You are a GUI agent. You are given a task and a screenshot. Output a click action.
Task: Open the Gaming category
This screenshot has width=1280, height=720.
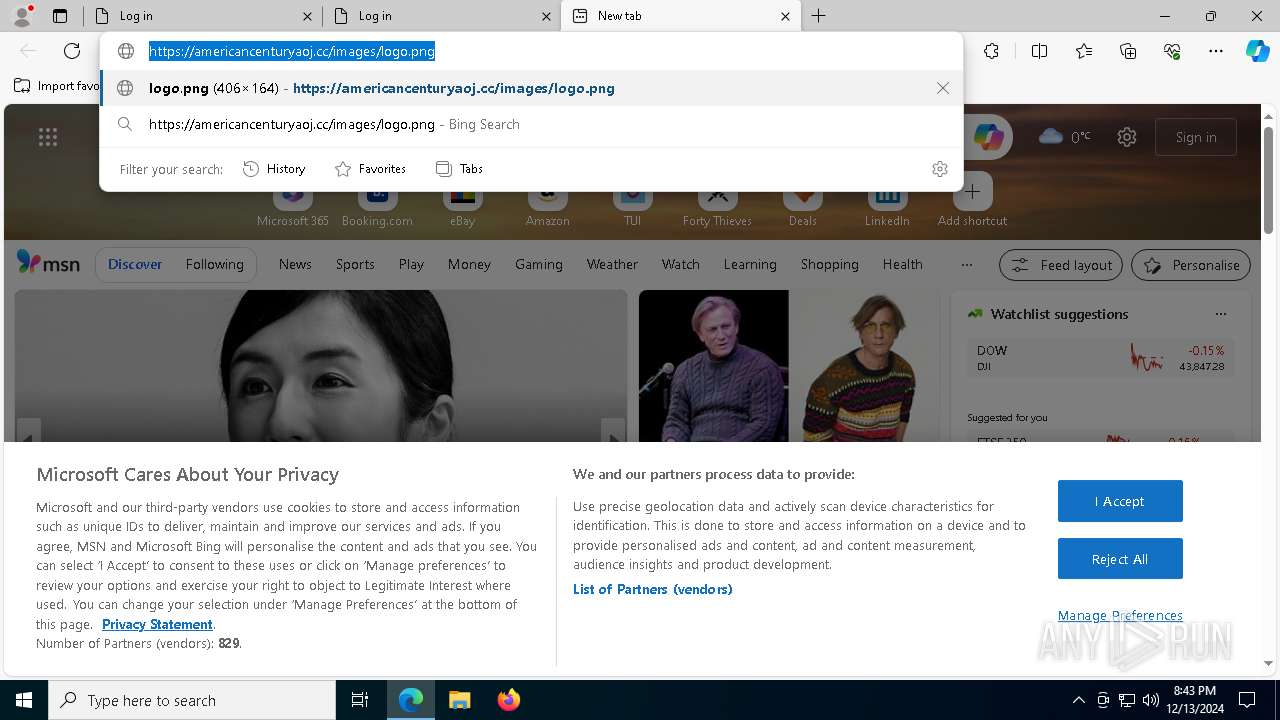click(539, 265)
